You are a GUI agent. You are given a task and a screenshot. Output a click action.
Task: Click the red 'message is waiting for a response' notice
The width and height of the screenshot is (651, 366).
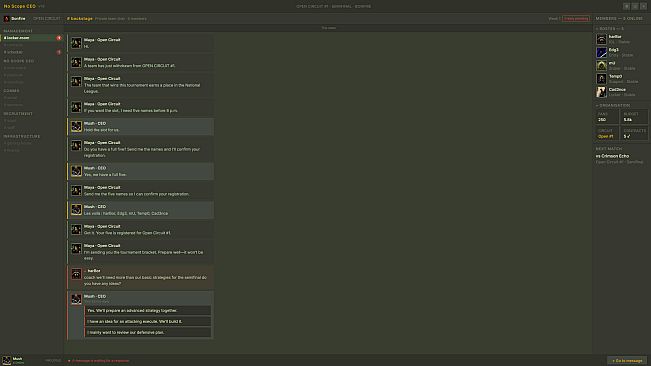click(x=99, y=361)
